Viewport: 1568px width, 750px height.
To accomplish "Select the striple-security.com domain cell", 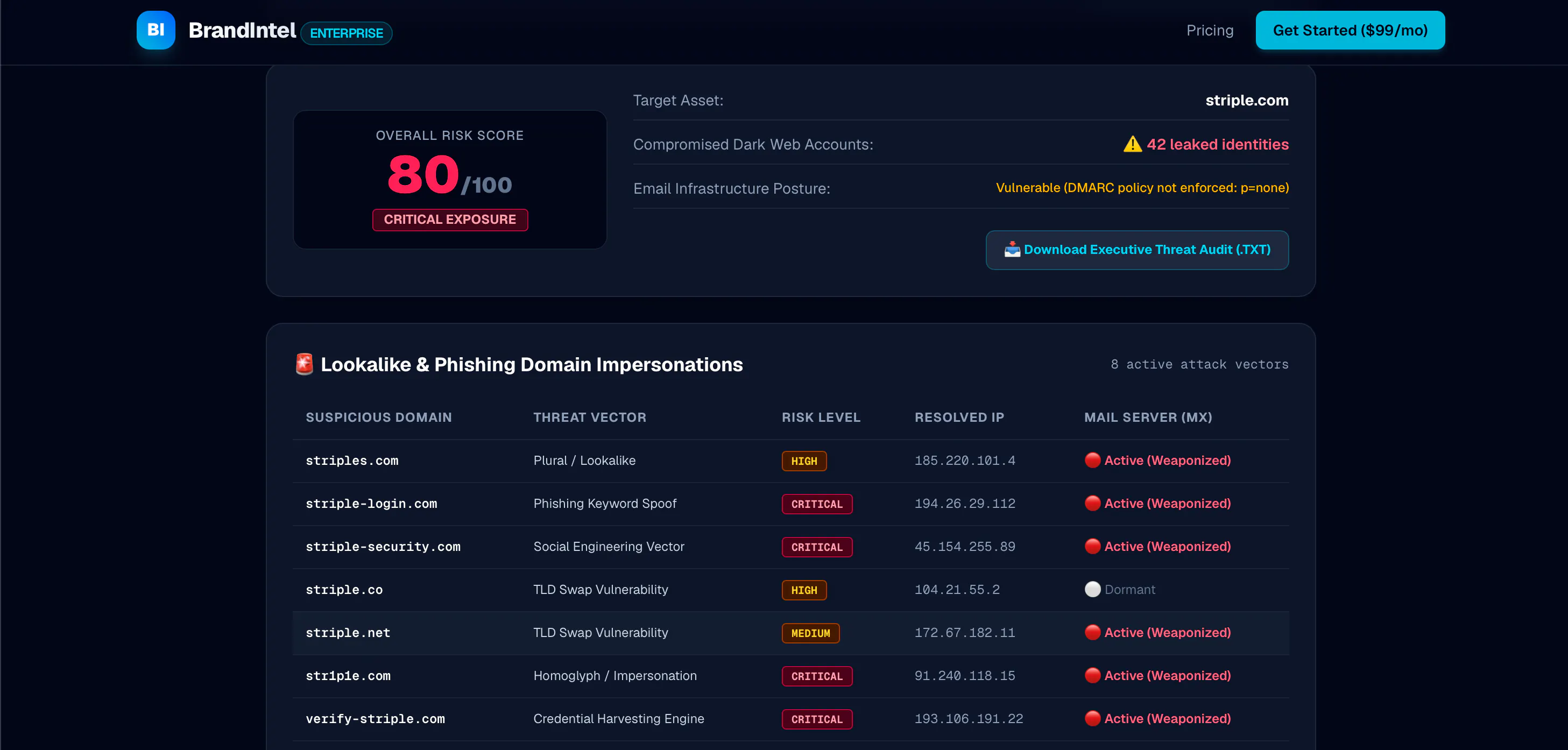I will pos(383,547).
